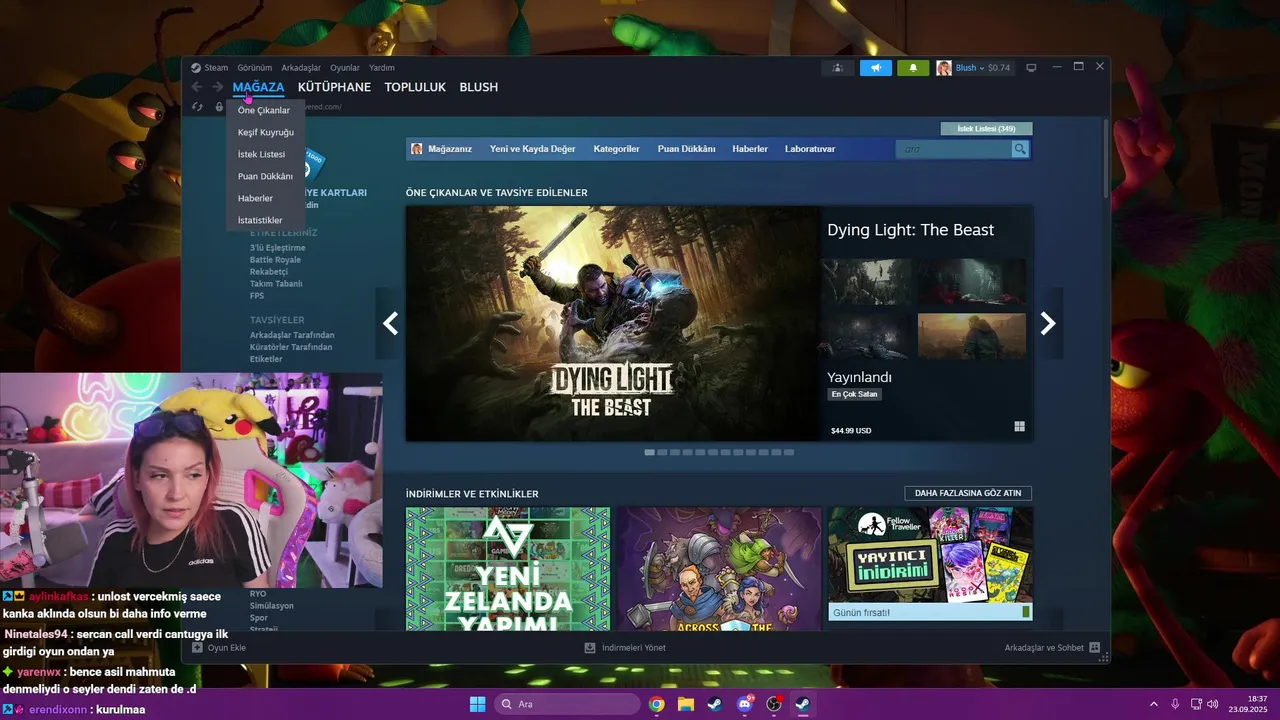
Task: Switch to the TOPLULUK tab
Action: coord(415,87)
